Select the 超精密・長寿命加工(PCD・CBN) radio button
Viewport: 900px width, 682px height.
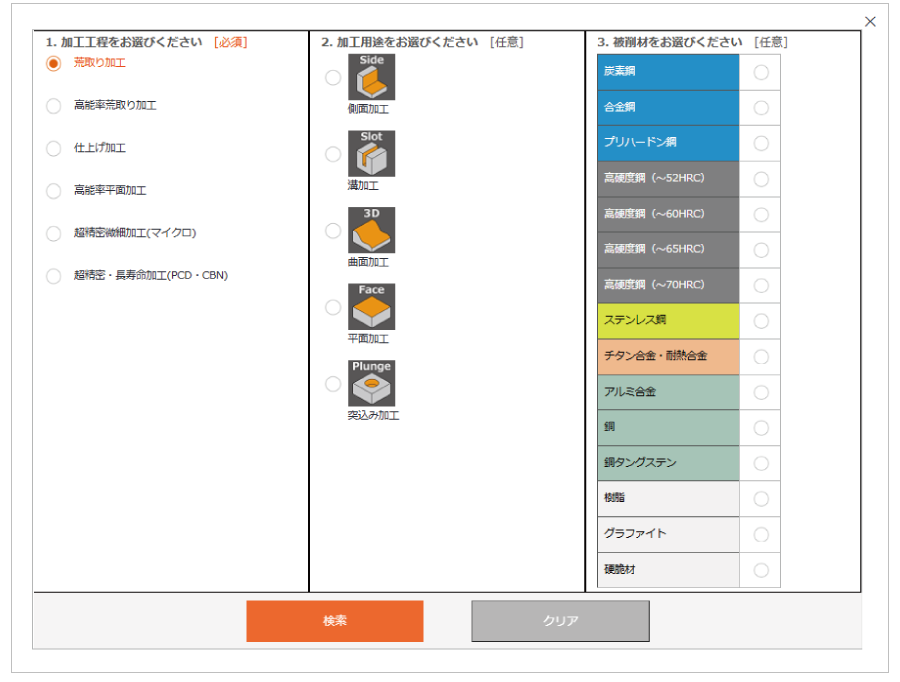click(53, 276)
